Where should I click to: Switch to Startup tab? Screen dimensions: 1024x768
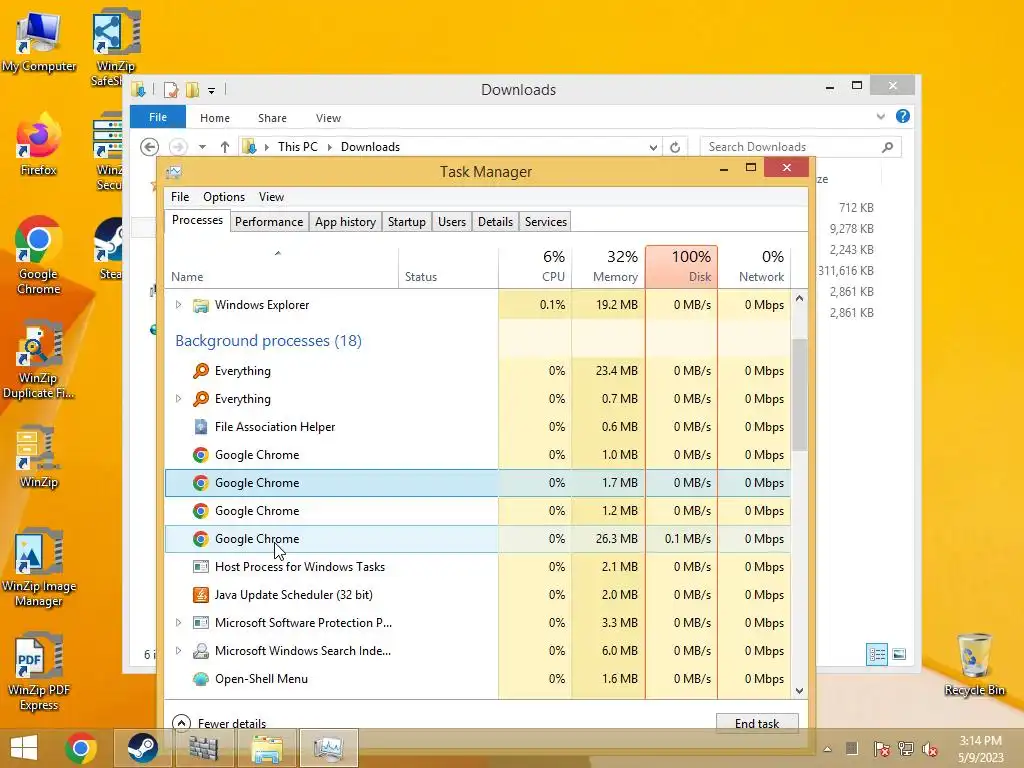[407, 221]
